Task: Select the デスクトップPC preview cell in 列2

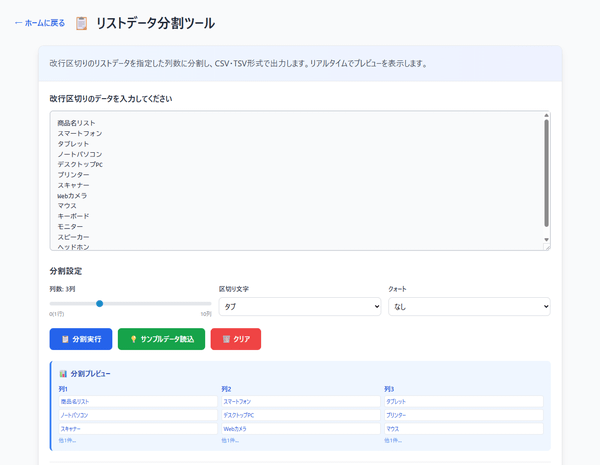Action: click(x=300, y=415)
